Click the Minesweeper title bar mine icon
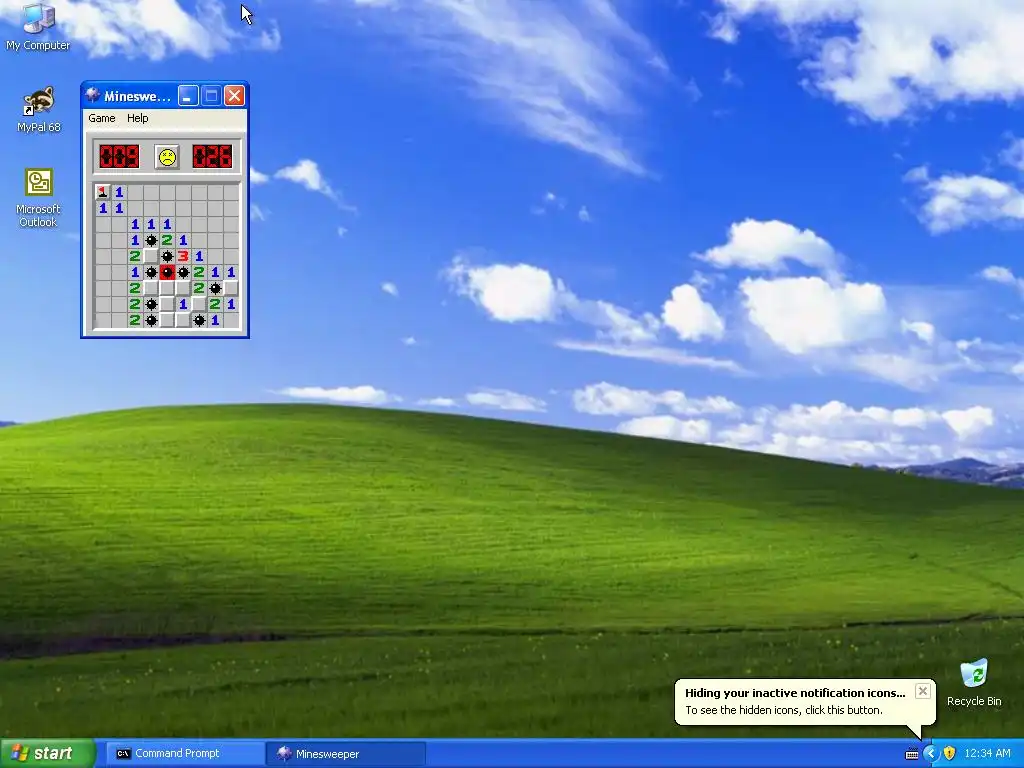This screenshot has height=768, width=1024. [x=93, y=96]
